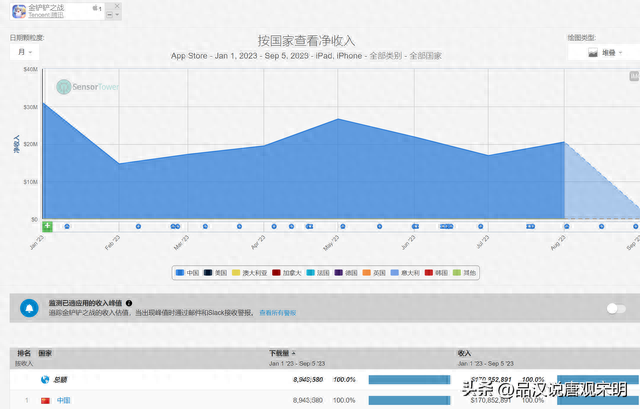The image size is (640, 409).
Task: Open the 堆叠 chart type dropdown
Action: point(604,52)
